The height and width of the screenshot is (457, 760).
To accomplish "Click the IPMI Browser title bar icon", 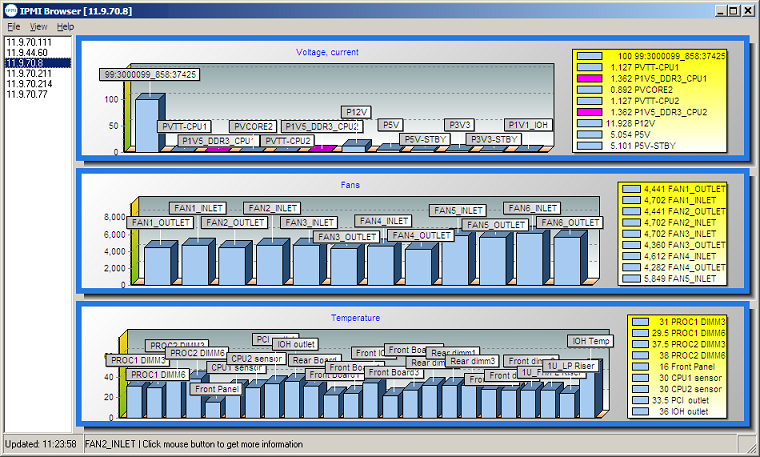I will point(10,10).
